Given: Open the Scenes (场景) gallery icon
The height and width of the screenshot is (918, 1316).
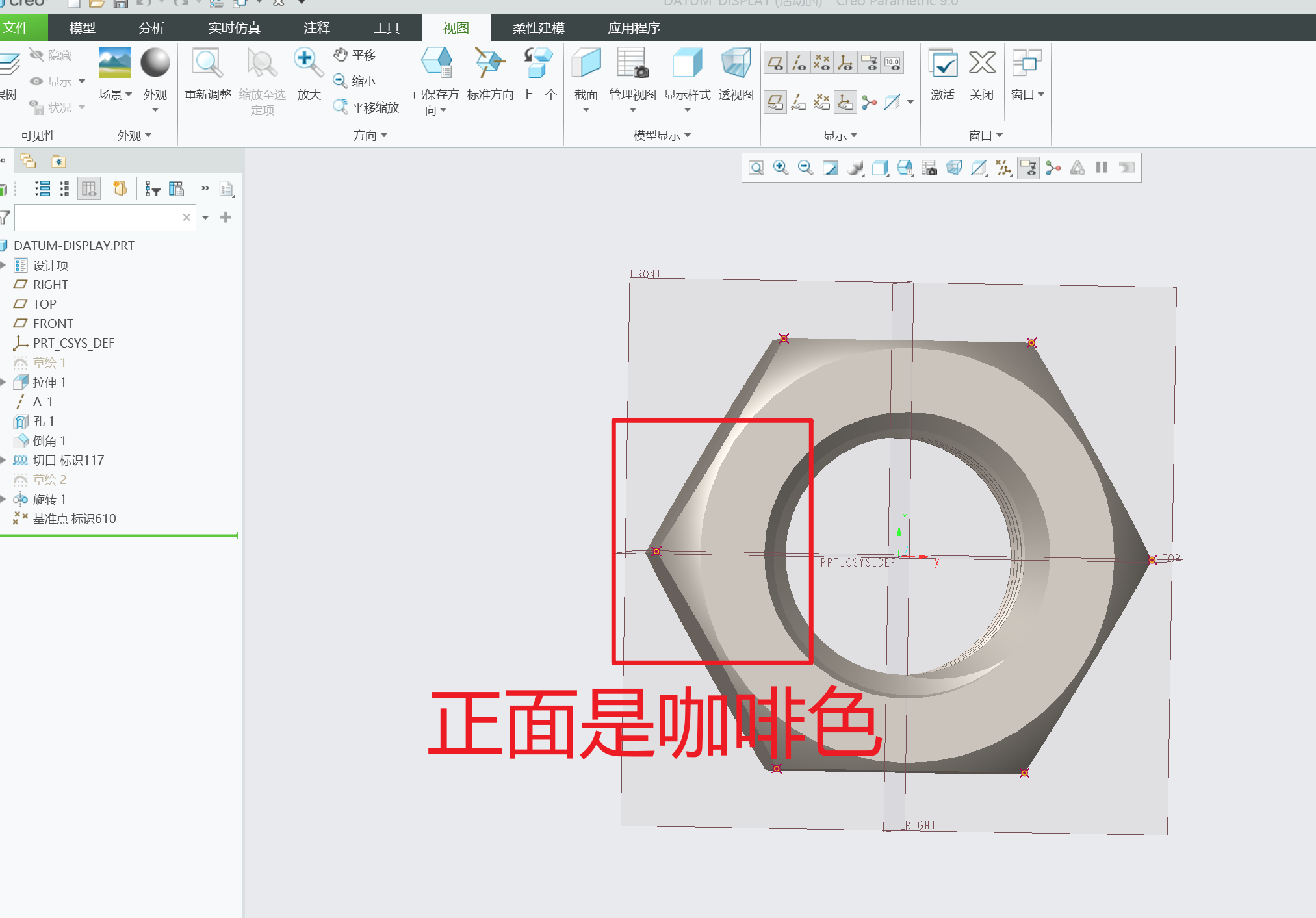Looking at the screenshot, I should [114, 64].
